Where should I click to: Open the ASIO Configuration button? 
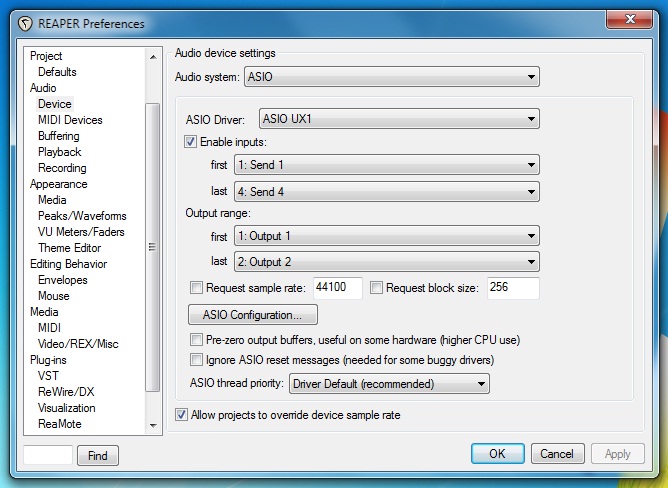(253, 315)
